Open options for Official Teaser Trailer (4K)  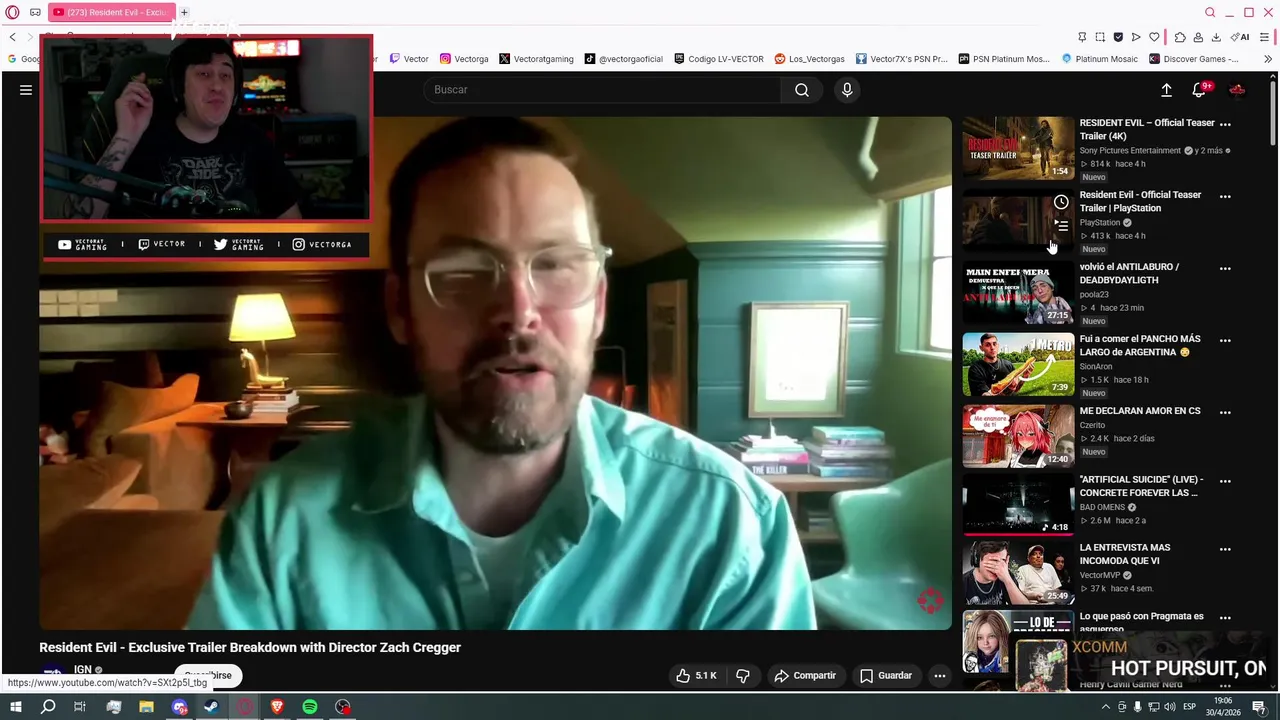click(x=1225, y=125)
